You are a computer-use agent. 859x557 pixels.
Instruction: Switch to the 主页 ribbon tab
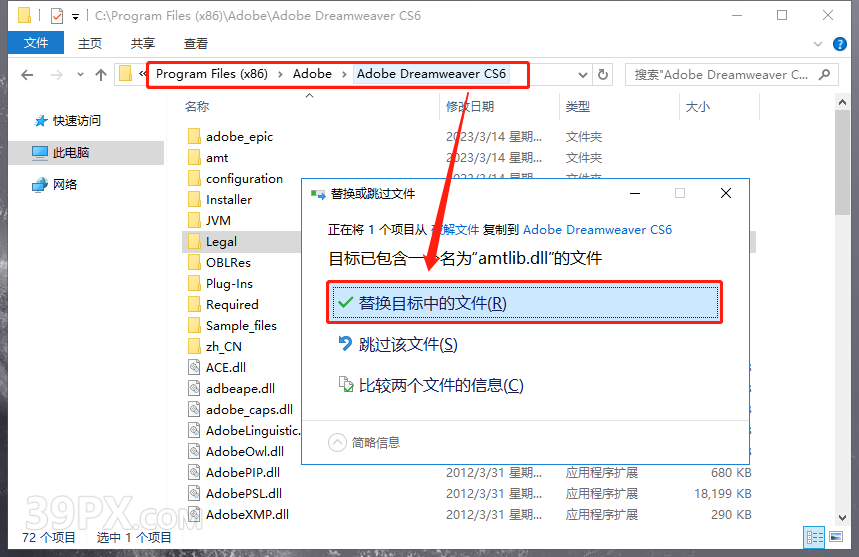tap(90, 43)
